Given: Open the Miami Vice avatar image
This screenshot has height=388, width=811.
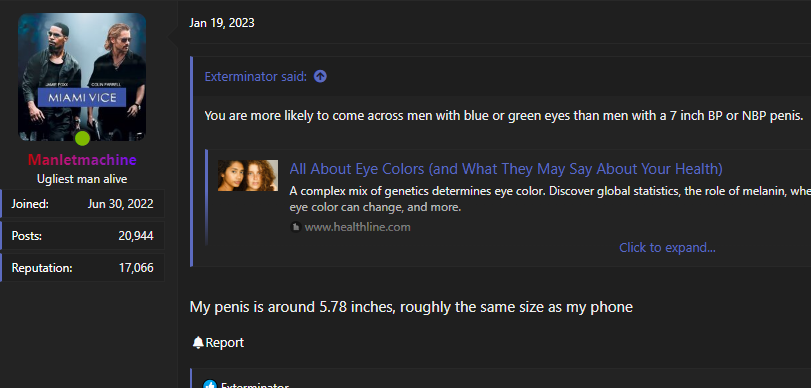Looking at the screenshot, I should (82, 77).
